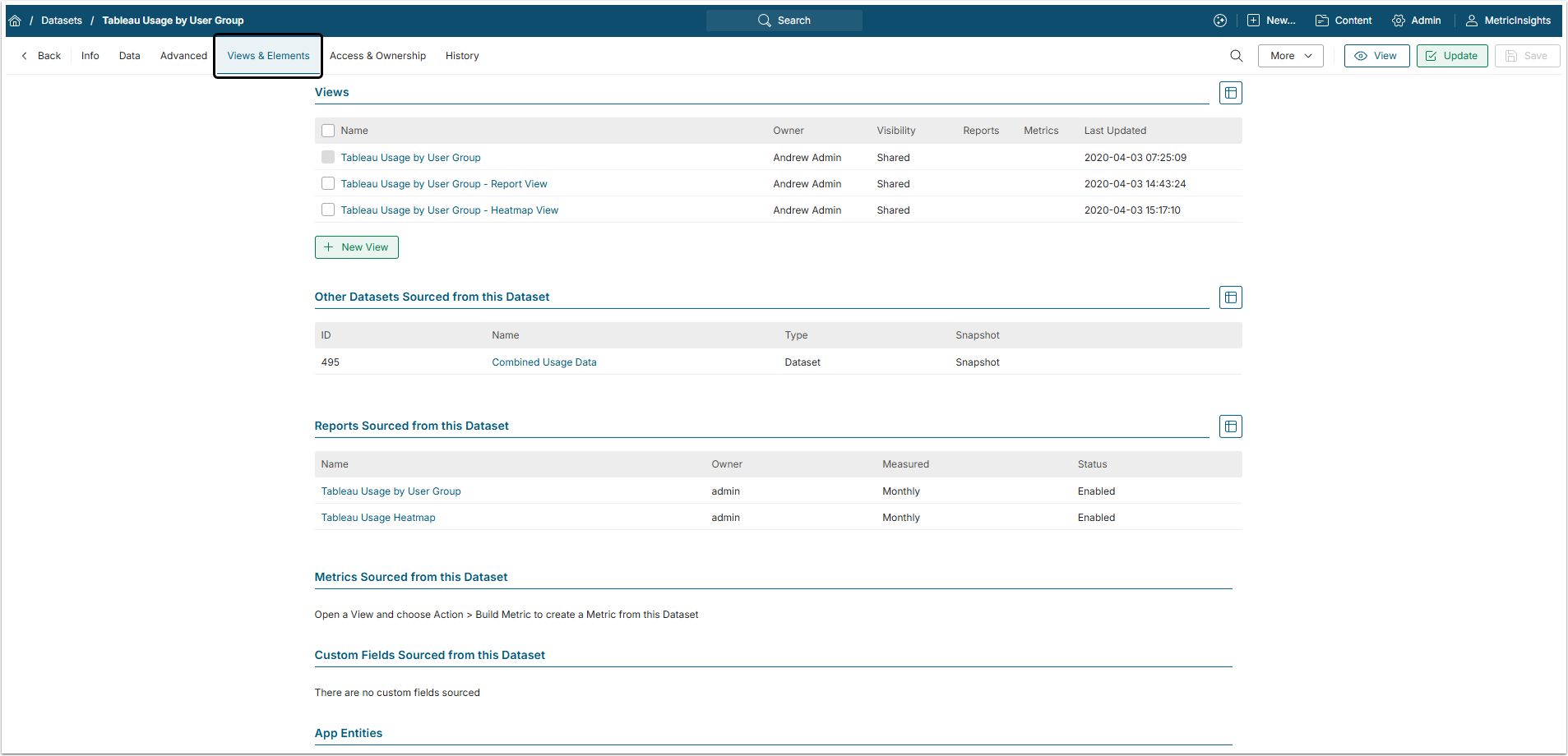This screenshot has width=1568, height=756.
Task: Open the MetricInsights user menu
Action: 1508,21
